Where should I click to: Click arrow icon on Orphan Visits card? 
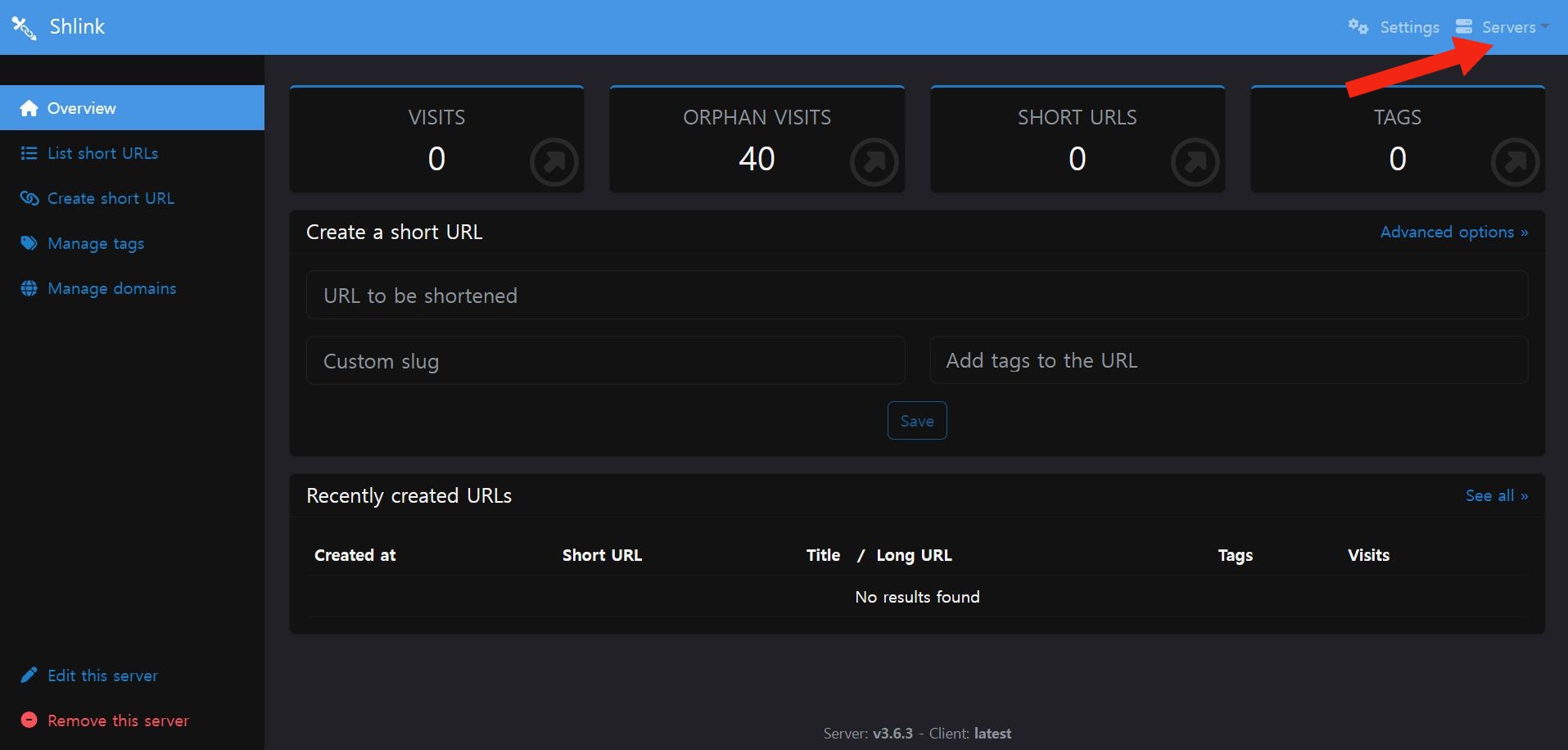(874, 162)
